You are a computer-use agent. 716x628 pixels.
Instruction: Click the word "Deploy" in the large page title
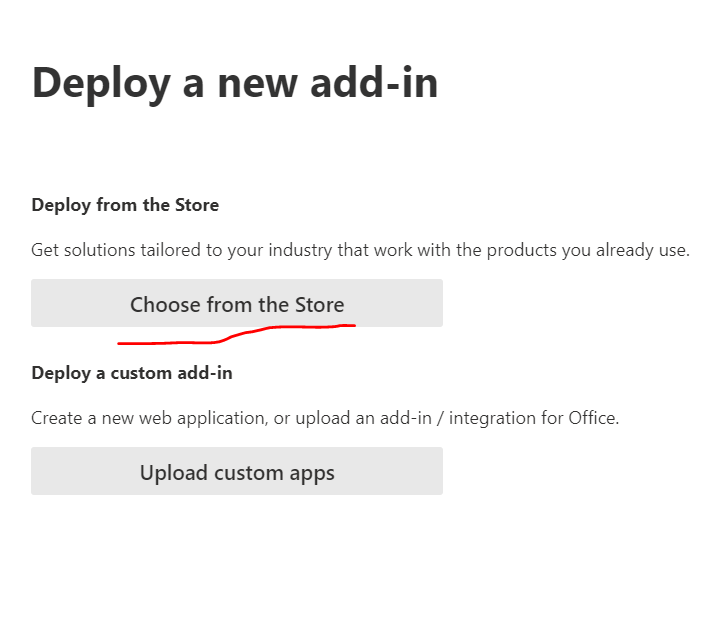coord(99,83)
